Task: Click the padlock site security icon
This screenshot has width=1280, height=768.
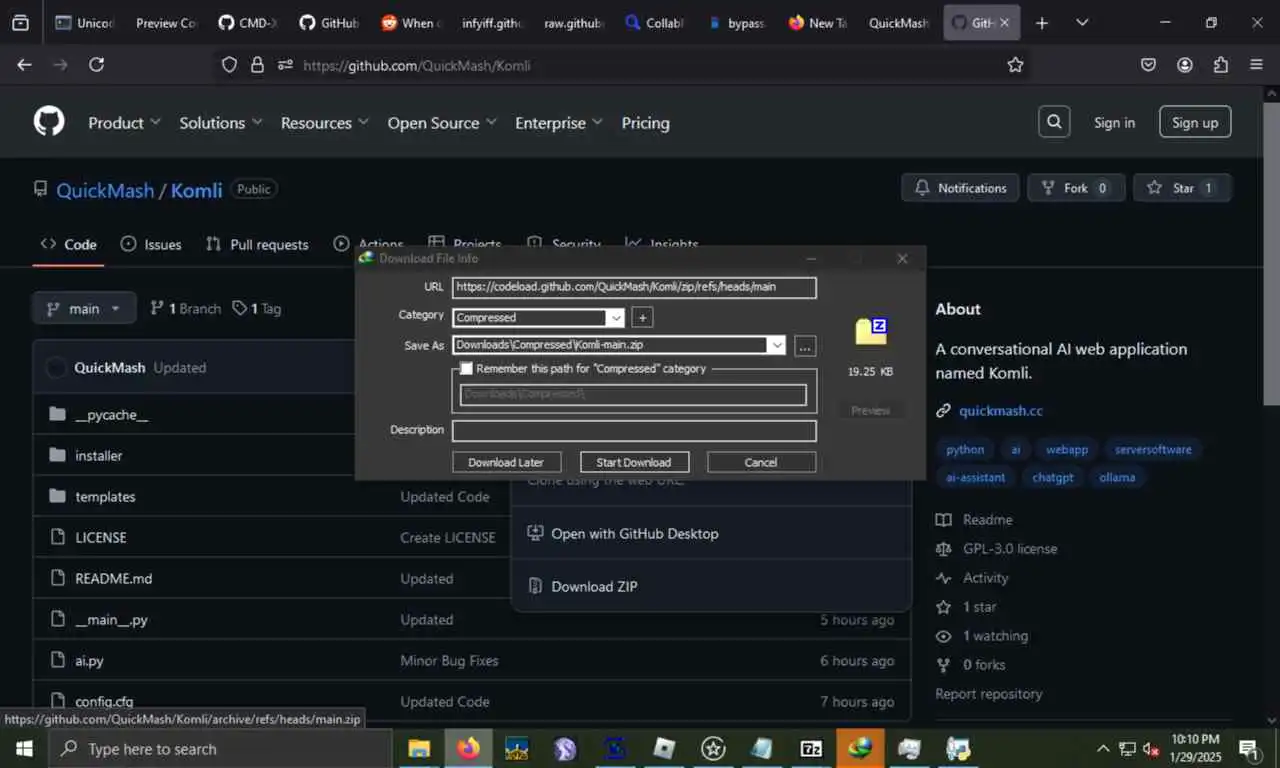Action: pyautogui.click(x=257, y=65)
